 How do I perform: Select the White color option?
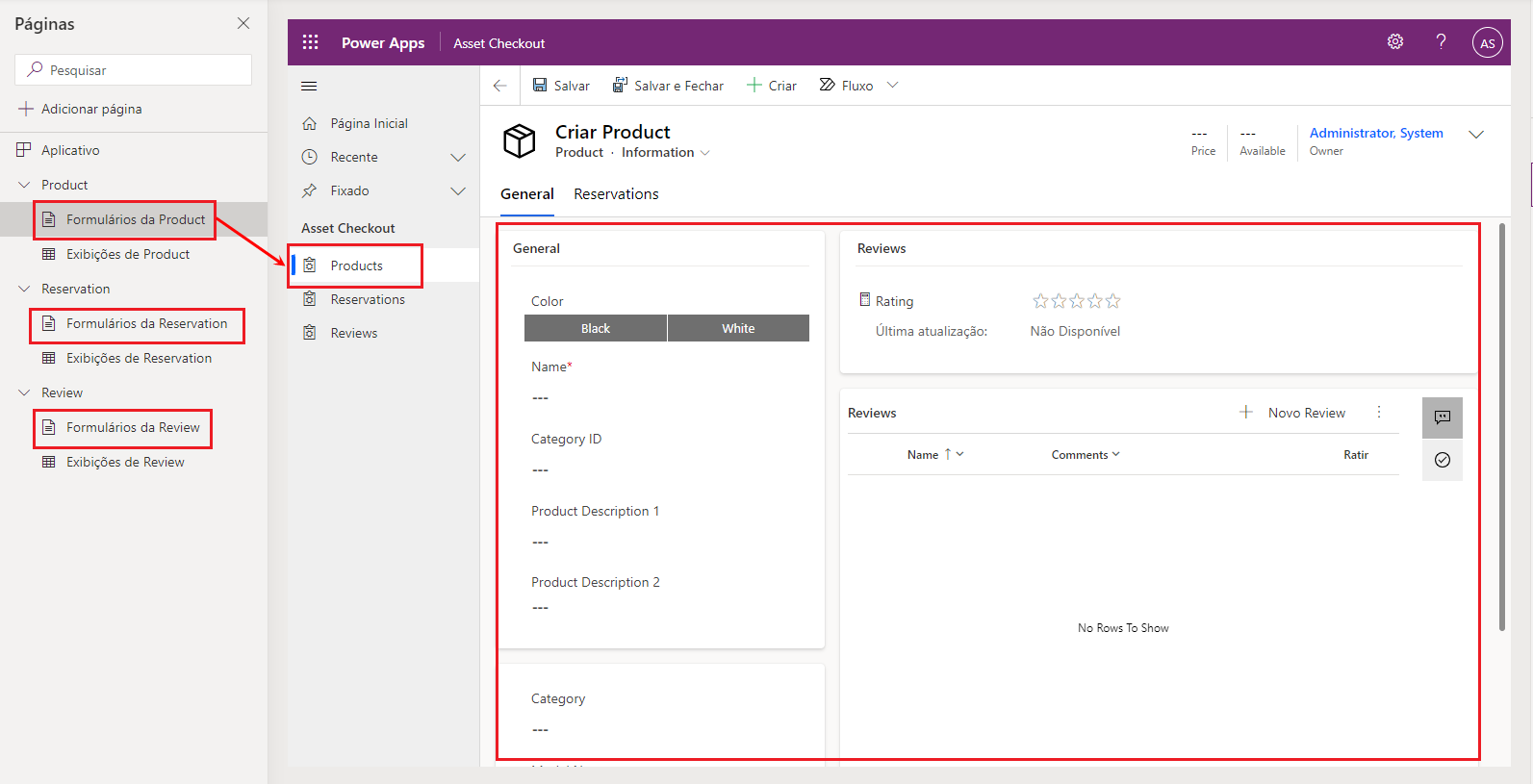(738, 328)
